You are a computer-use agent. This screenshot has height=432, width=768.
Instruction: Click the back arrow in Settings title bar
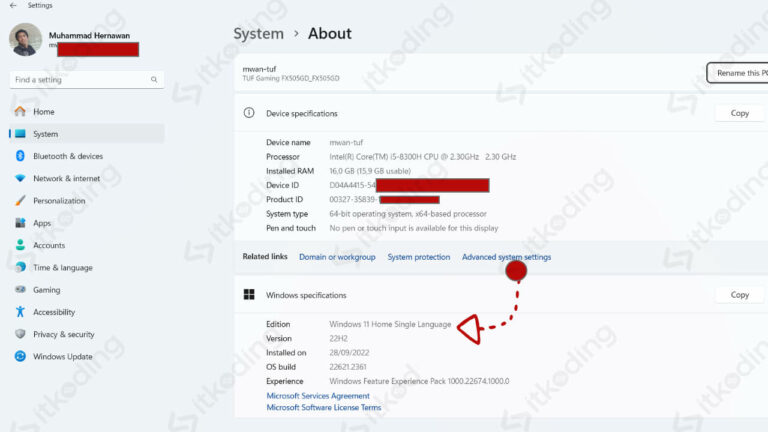[12, 6]
